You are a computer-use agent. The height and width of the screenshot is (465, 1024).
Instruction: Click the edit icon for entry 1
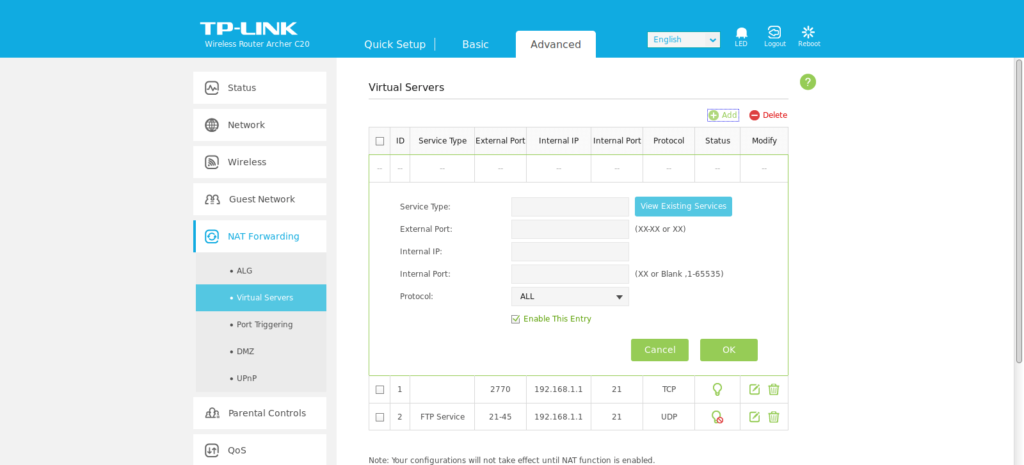tap(755, 389)
